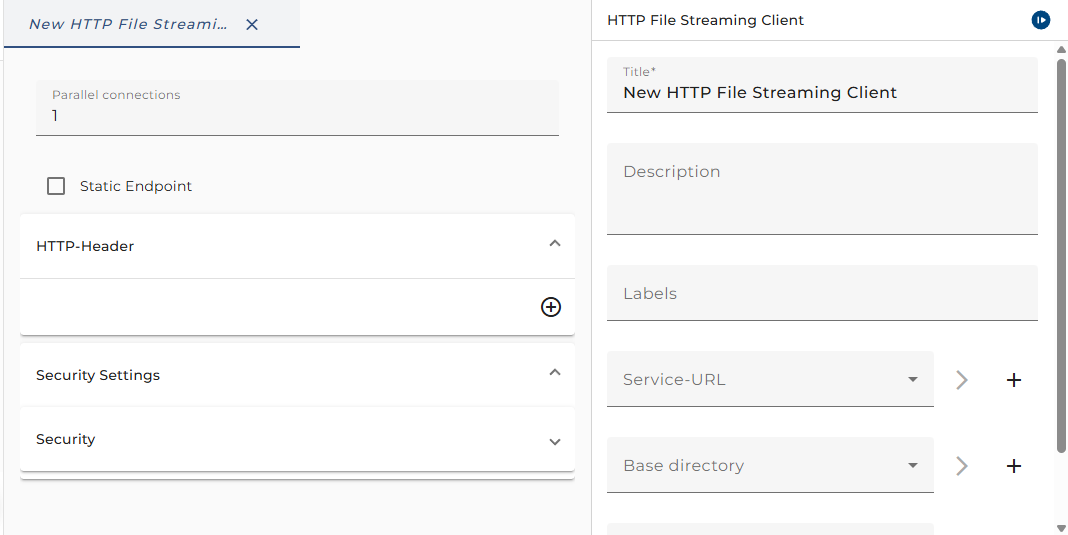Click the HTTP-Header section title
This screenshot has width=1068, height=535.
pyautogui.click(x=85, y=246)
